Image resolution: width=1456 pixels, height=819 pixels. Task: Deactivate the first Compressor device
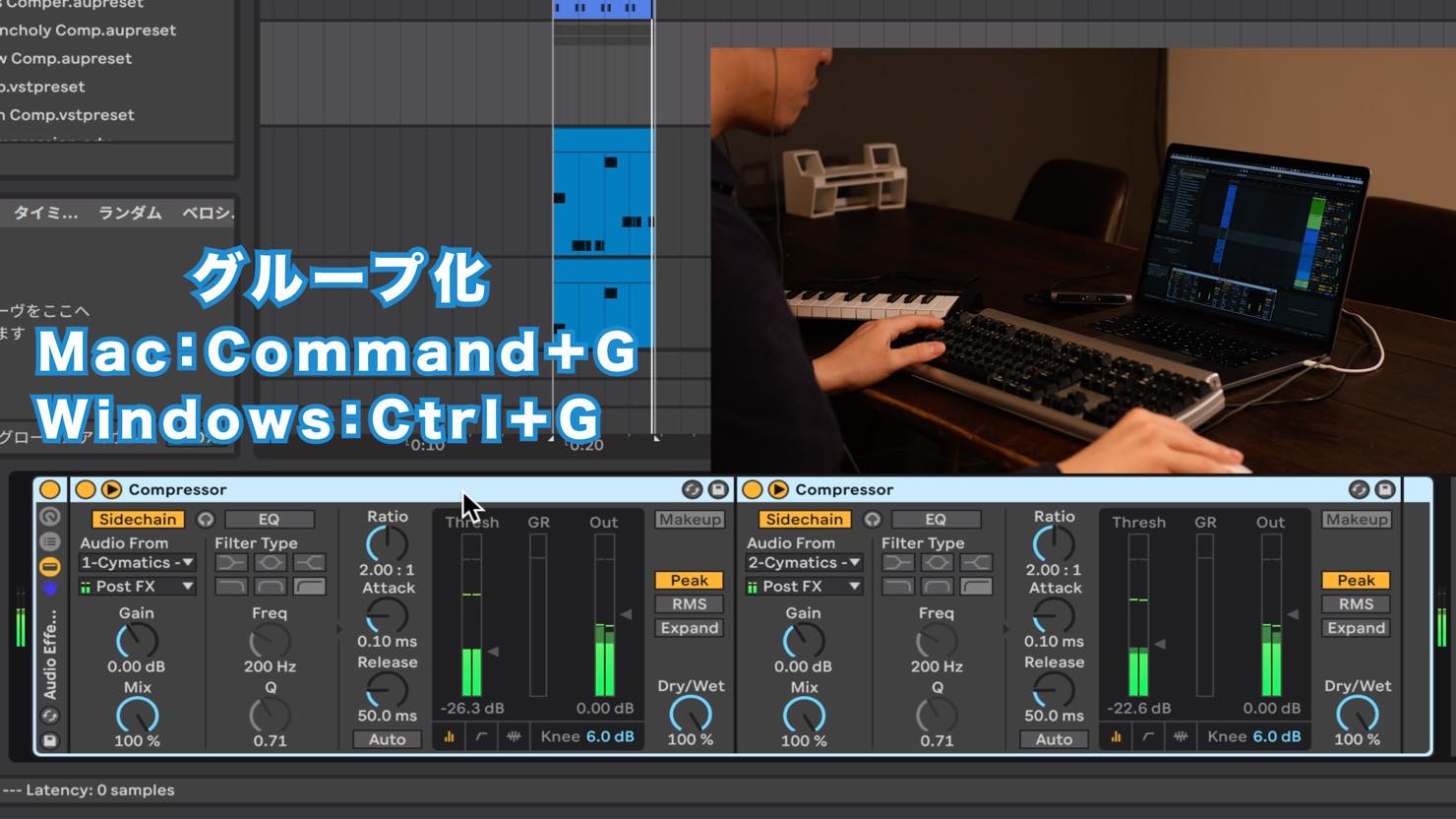tap(86, 489)
